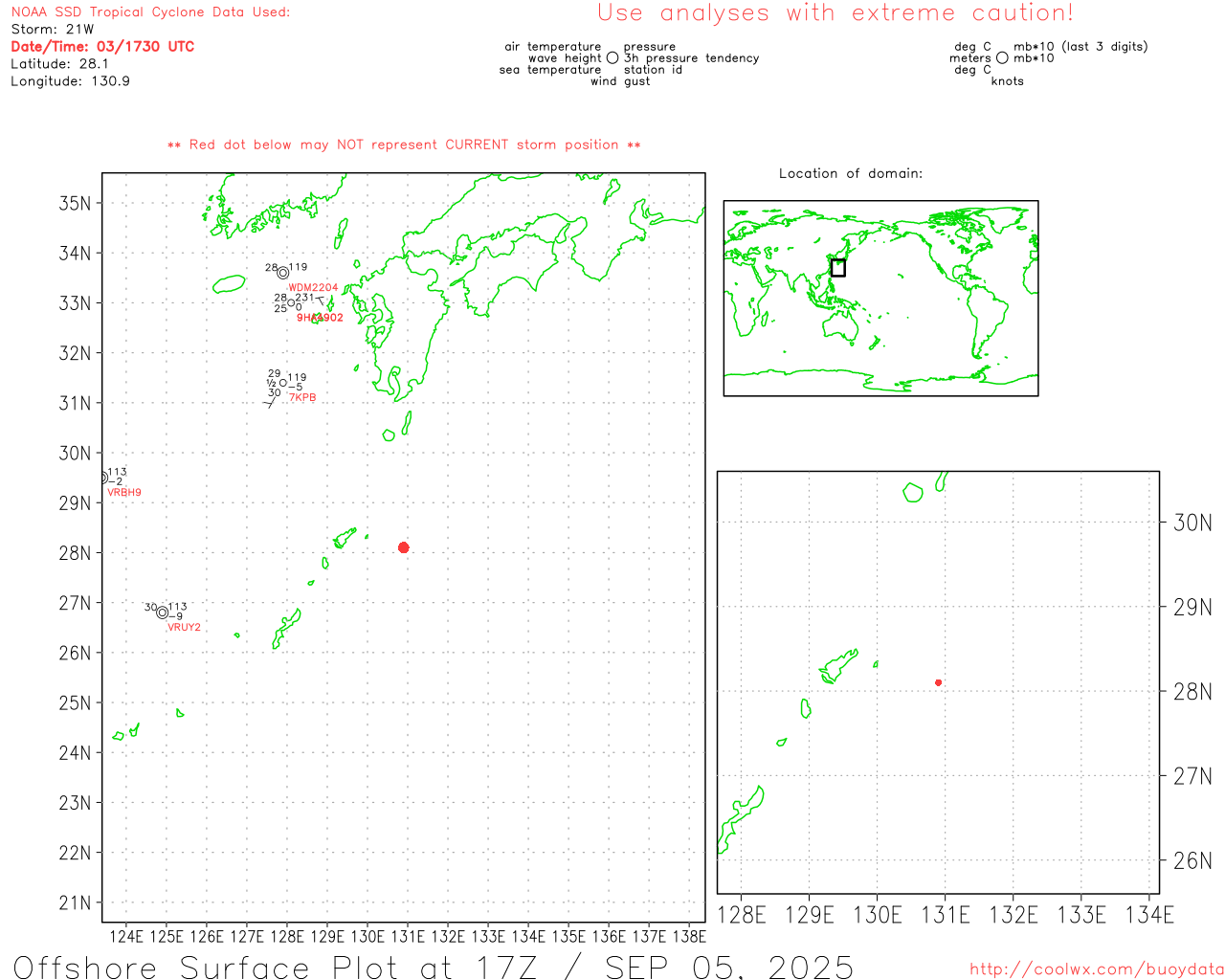Click station id label WDM2204

pyautogui.click(x=314, y=287)
